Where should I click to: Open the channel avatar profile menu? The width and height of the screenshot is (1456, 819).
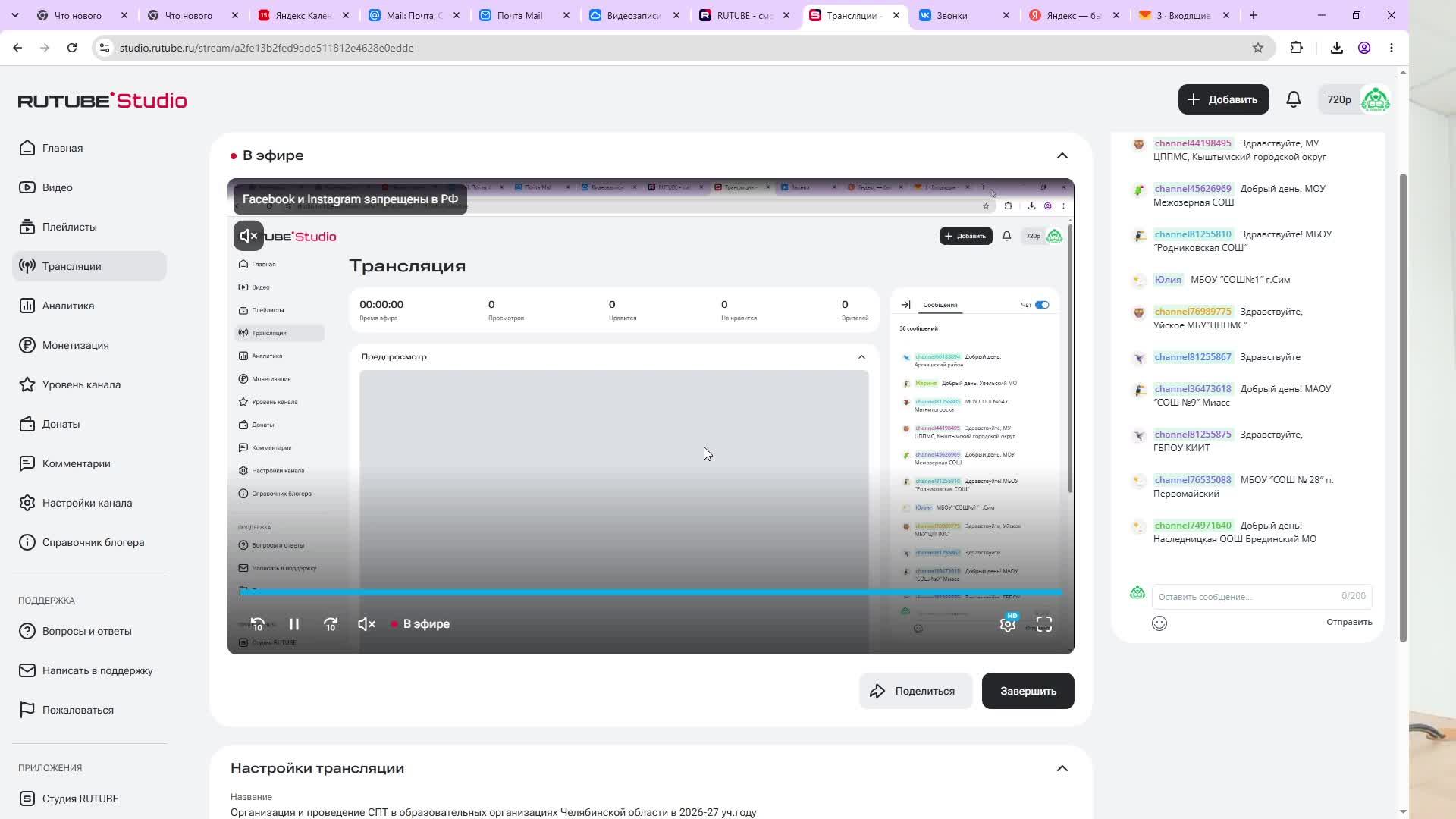(x=1376, y=99)
